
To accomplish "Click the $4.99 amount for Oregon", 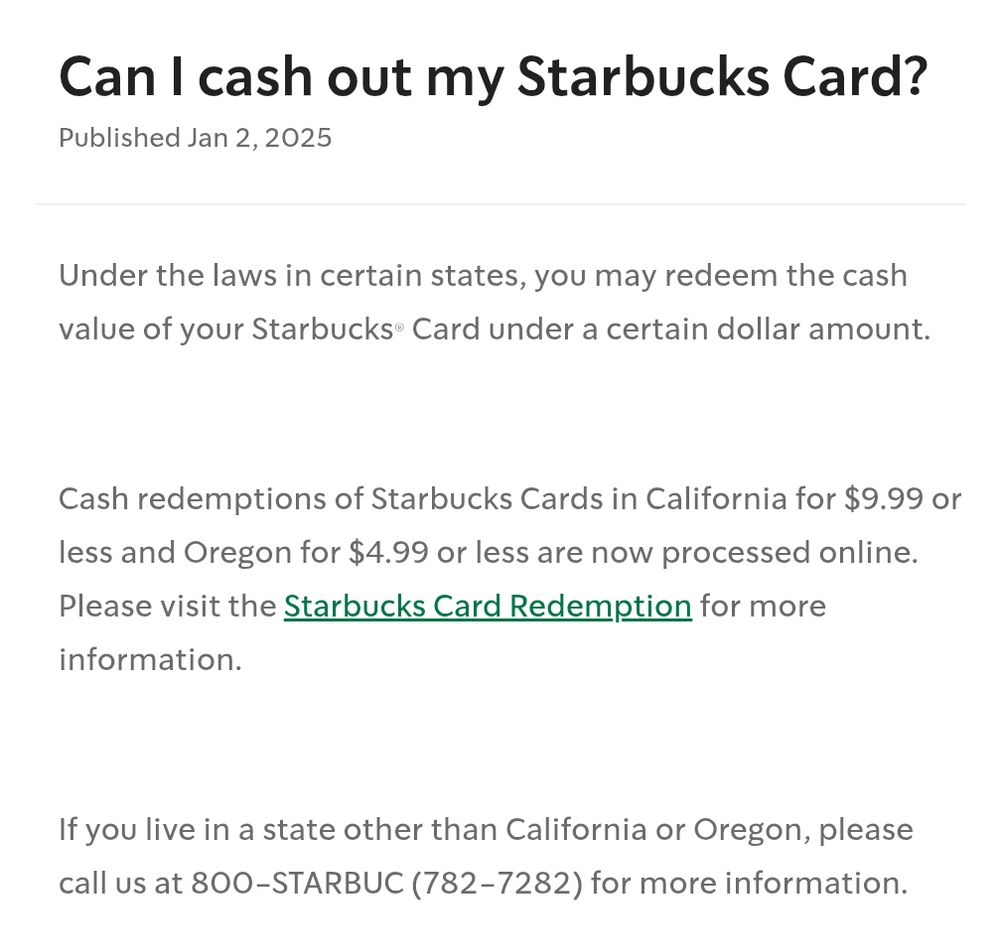I will 388,552.
